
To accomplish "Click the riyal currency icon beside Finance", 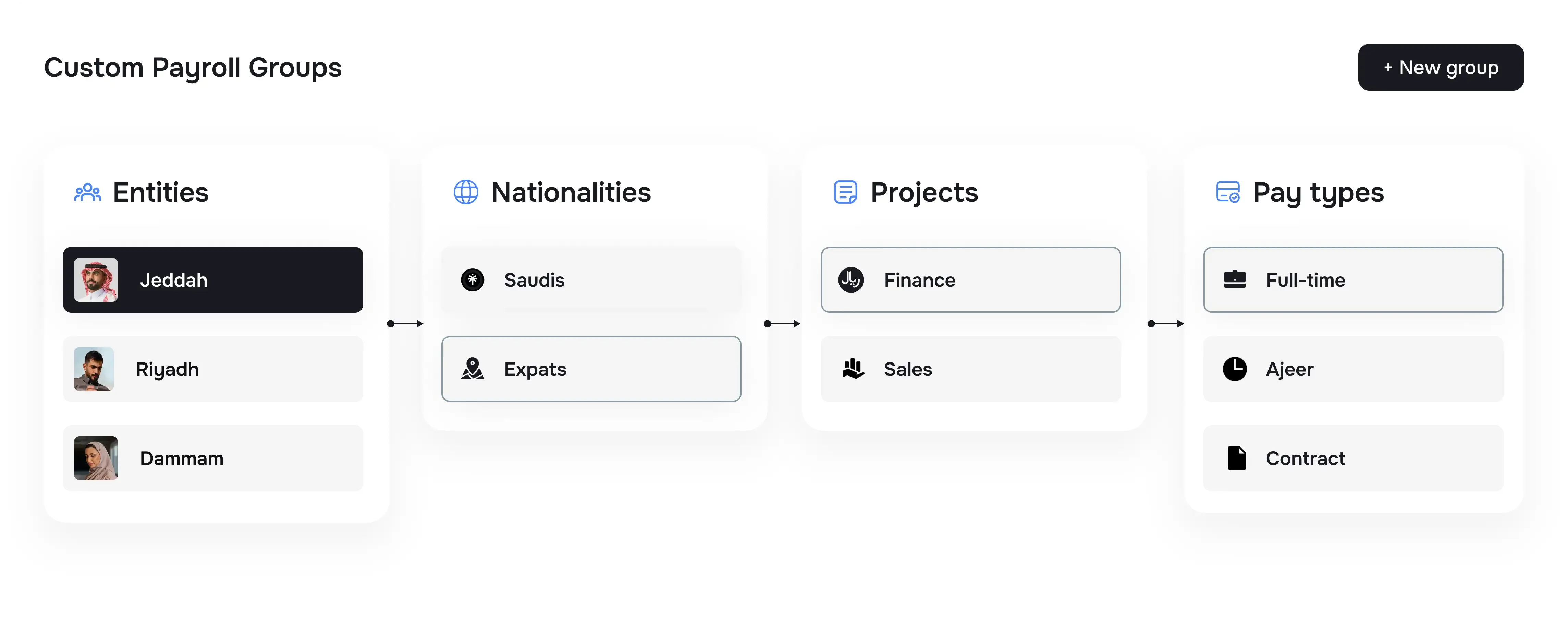I will 852,280.
